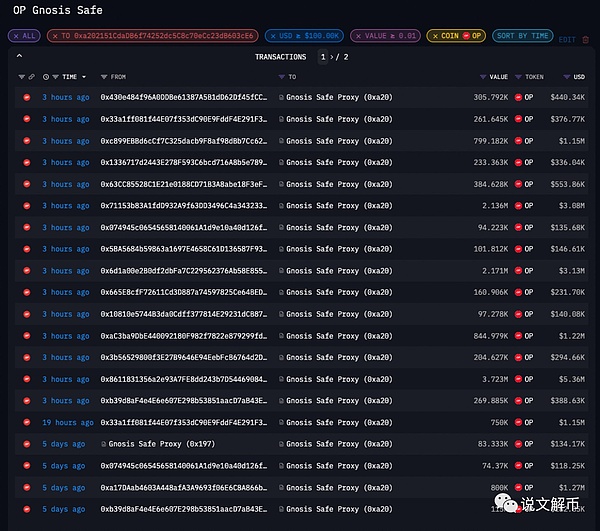Open the filter funnel in the first column header
600x531 pixels.
point(21,77)
